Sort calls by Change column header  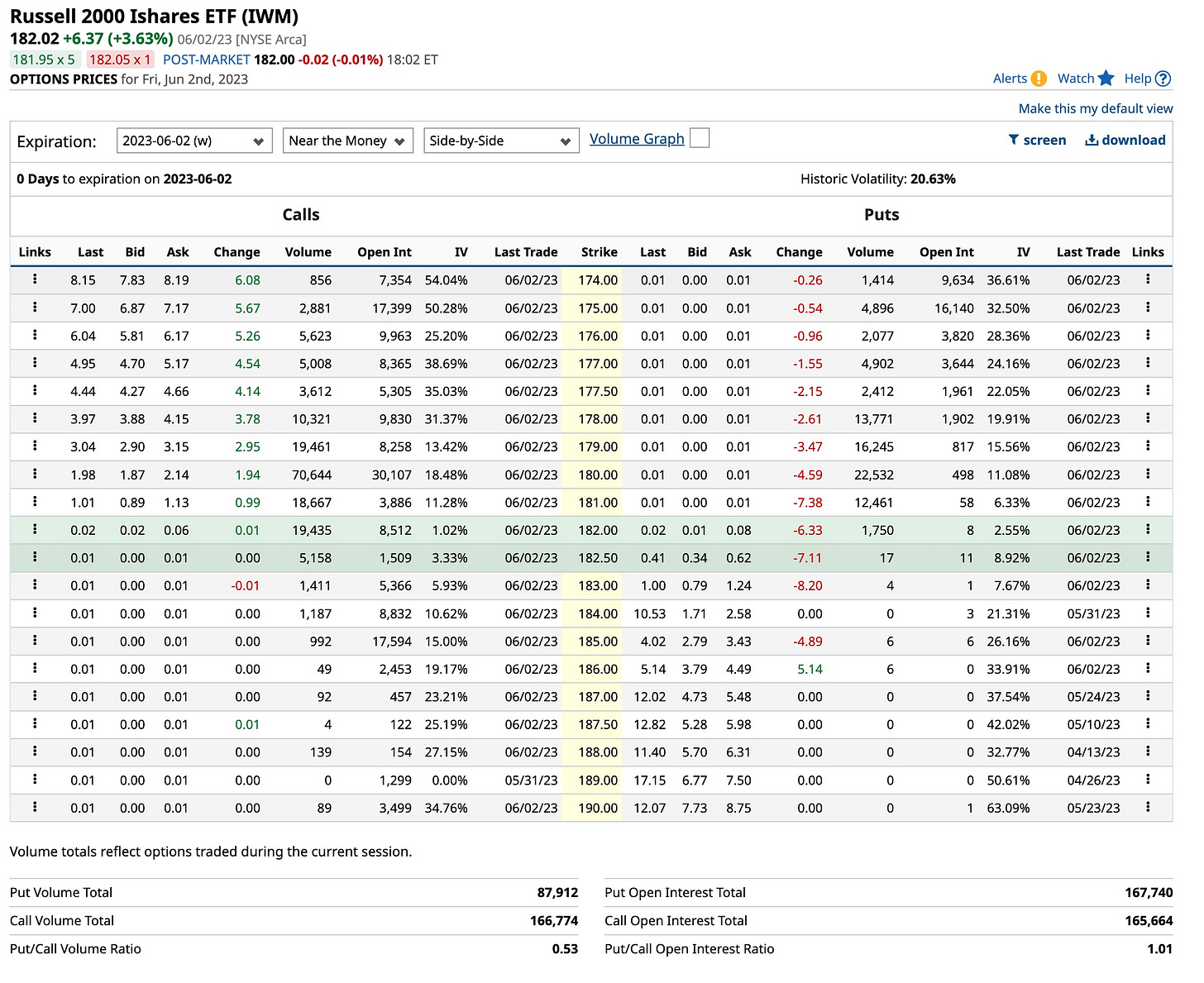[x=236, y=252]
